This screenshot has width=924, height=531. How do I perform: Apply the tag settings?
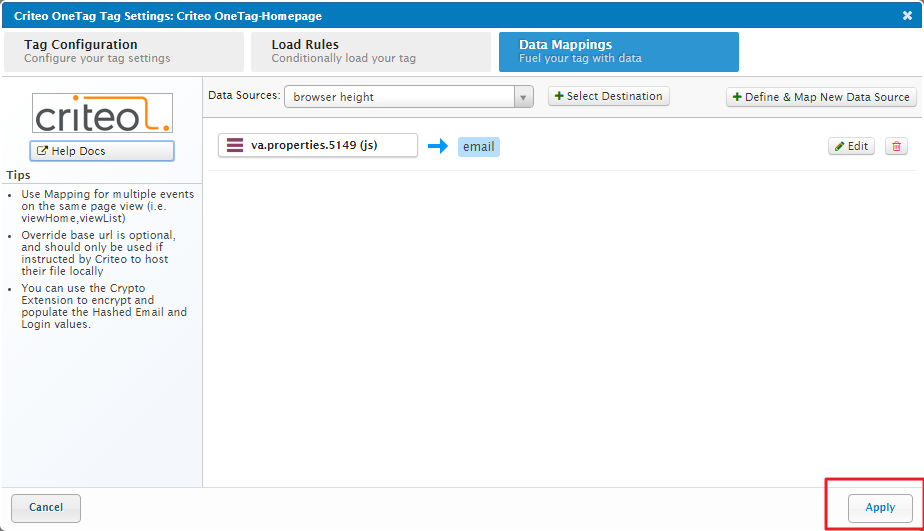880,507
